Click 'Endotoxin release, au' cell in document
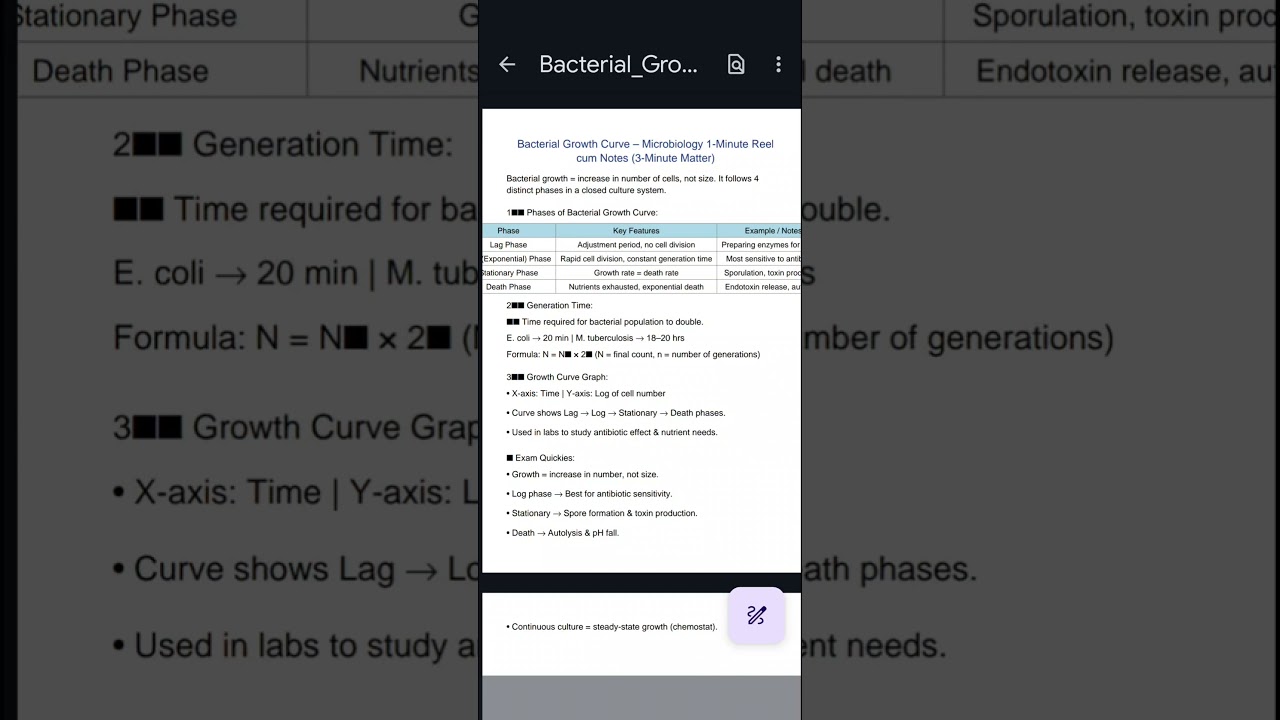1280x720 pixels. [759, 287]
